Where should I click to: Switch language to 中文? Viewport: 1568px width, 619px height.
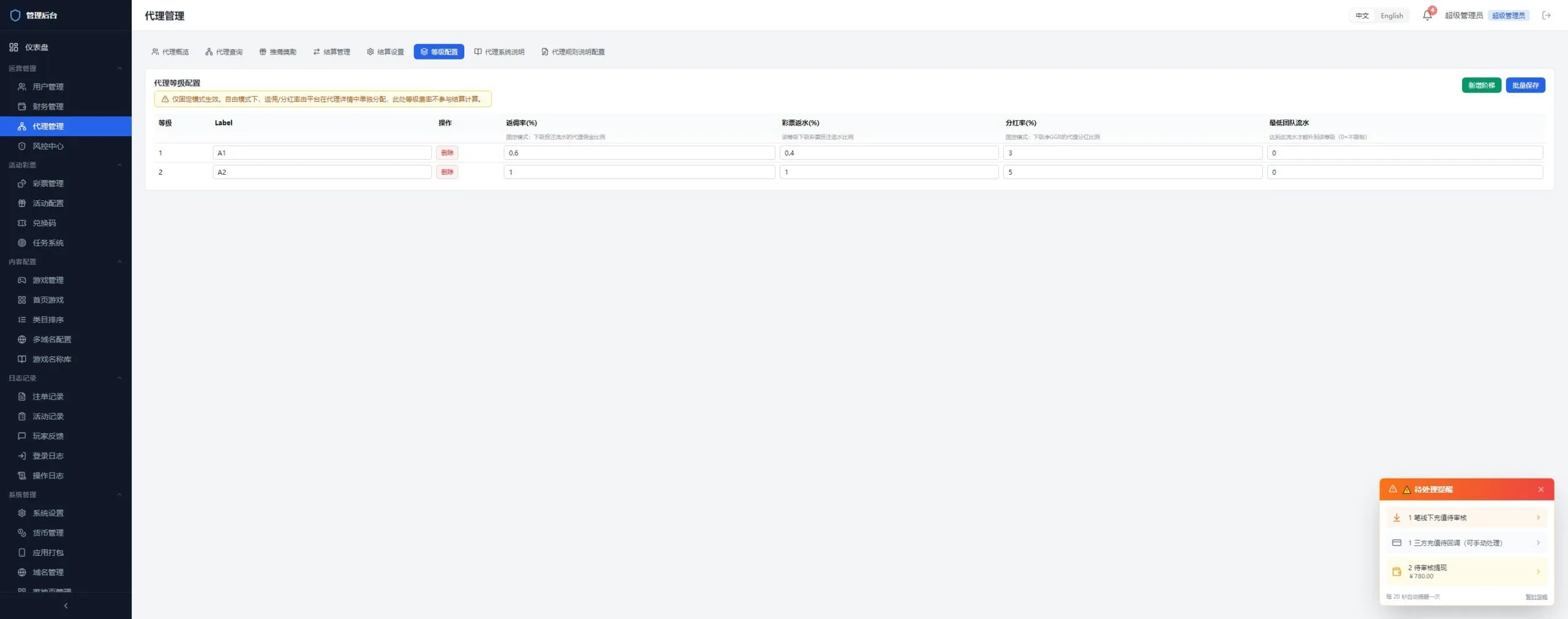click(x=1362, y=16)
